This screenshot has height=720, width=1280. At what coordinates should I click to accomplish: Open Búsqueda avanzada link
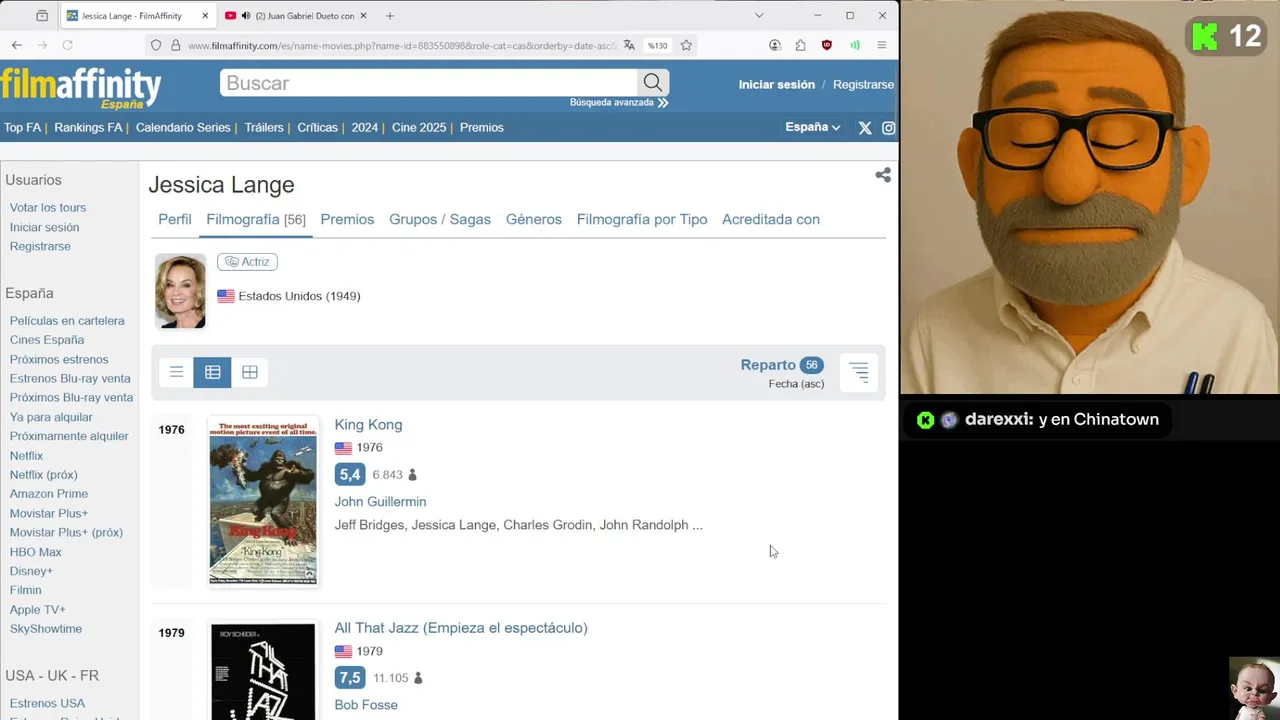point(619,102)
